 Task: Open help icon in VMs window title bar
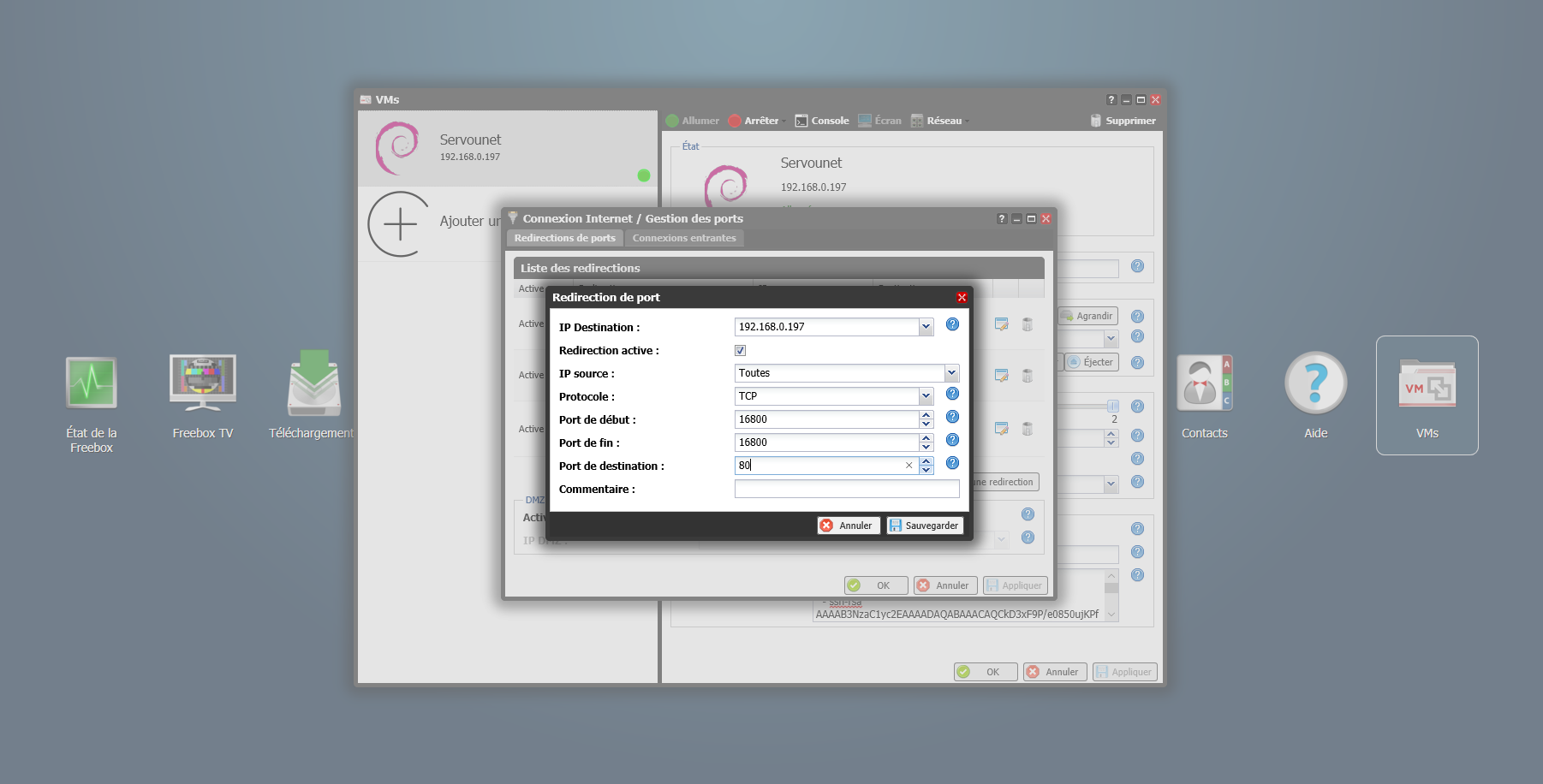1111,100
